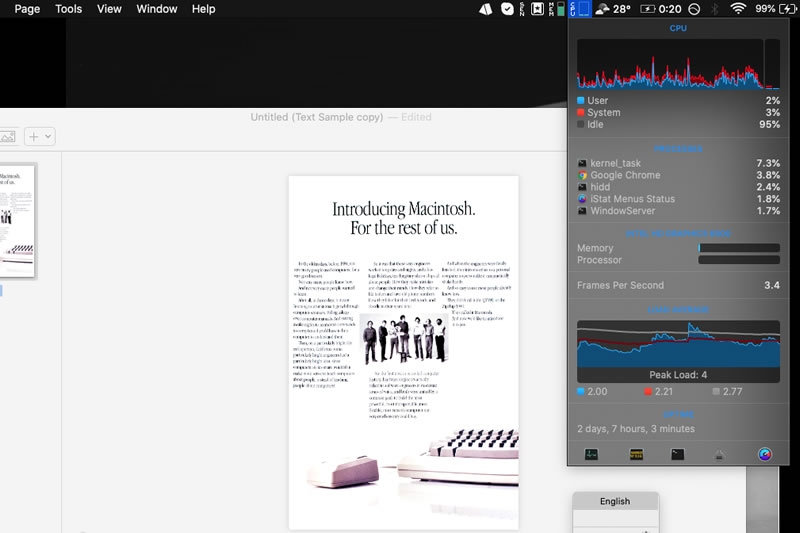Open the Wi-Fi menu bar icon
The image size is (800, 533).
(x=738, y=9)
